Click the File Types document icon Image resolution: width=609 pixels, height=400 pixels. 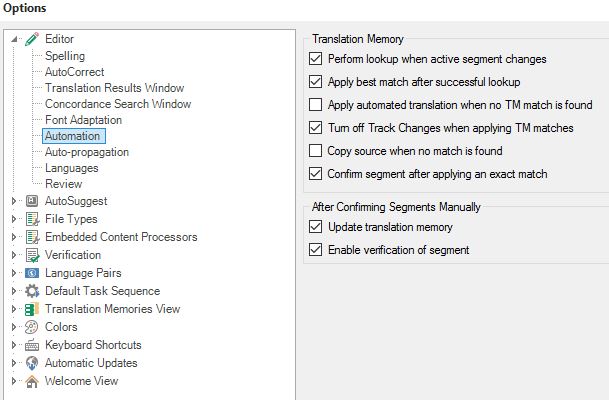click(32, 219)
